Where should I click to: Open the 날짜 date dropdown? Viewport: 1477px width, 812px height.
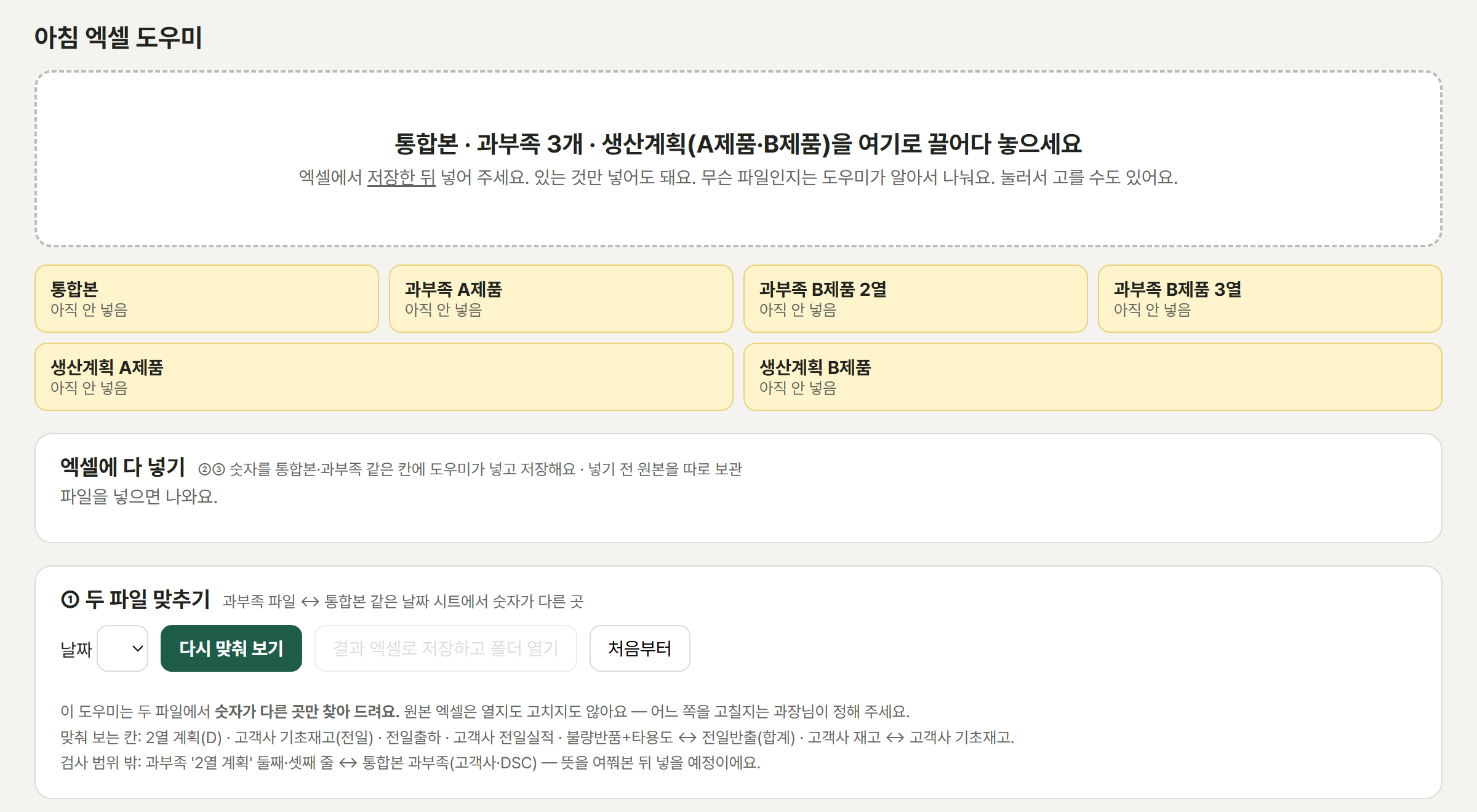[122, 648]
